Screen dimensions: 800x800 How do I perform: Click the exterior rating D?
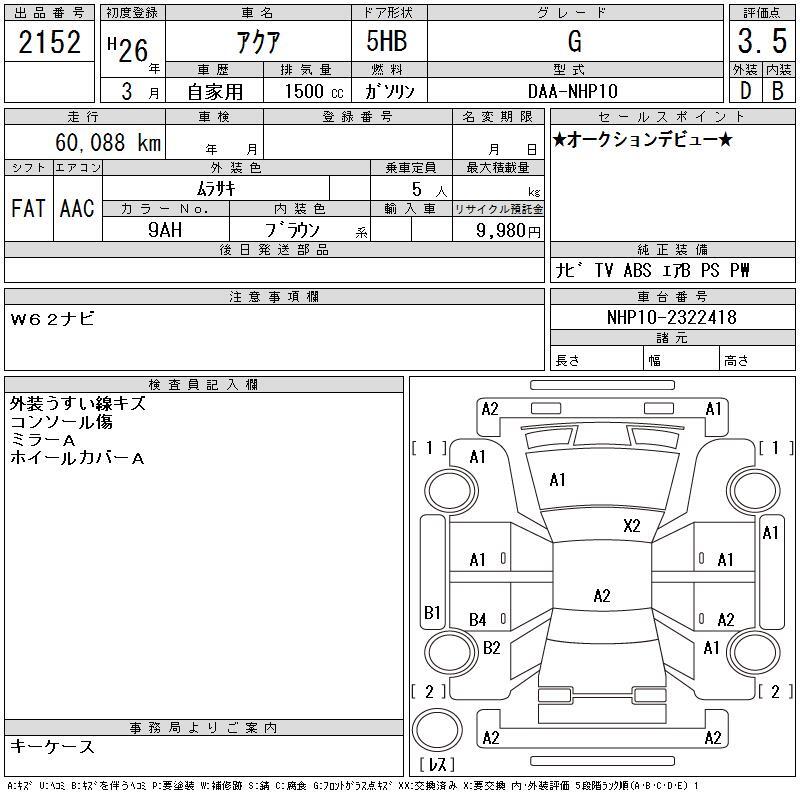pyautogui.click(x=745, y=91)
